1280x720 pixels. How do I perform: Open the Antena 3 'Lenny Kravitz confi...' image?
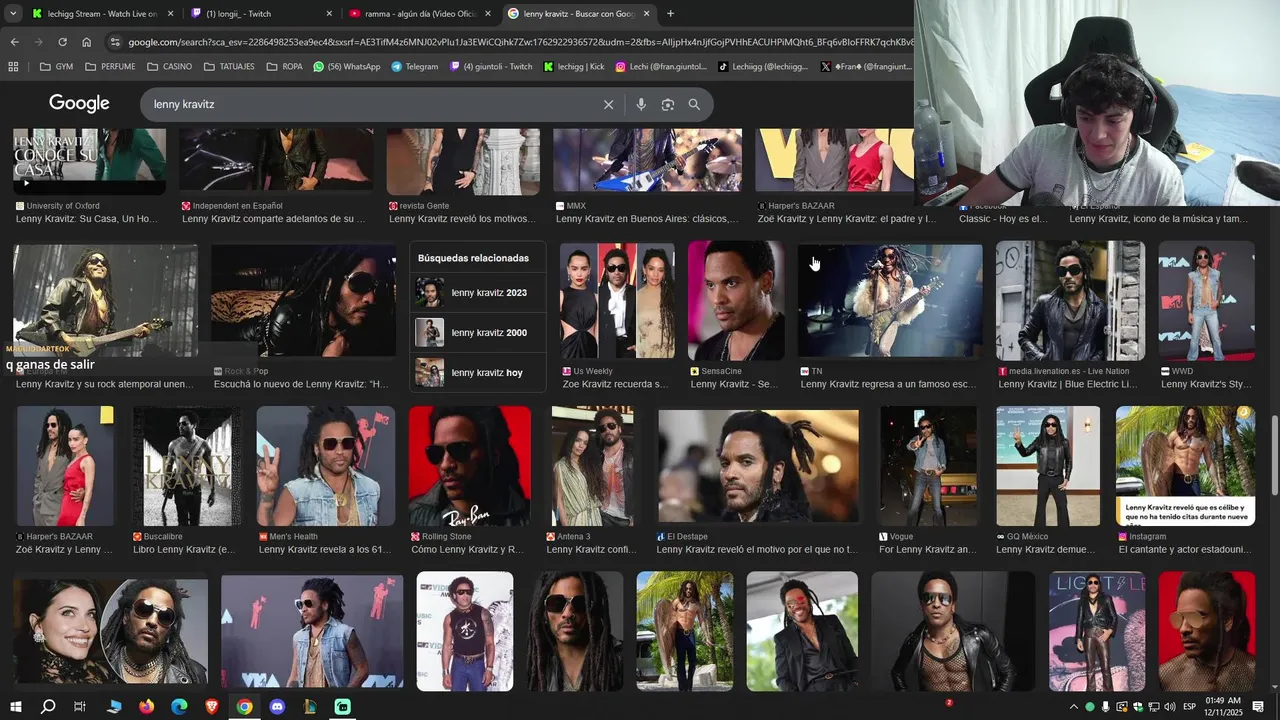pyautogui.click(x=592, y=466)
